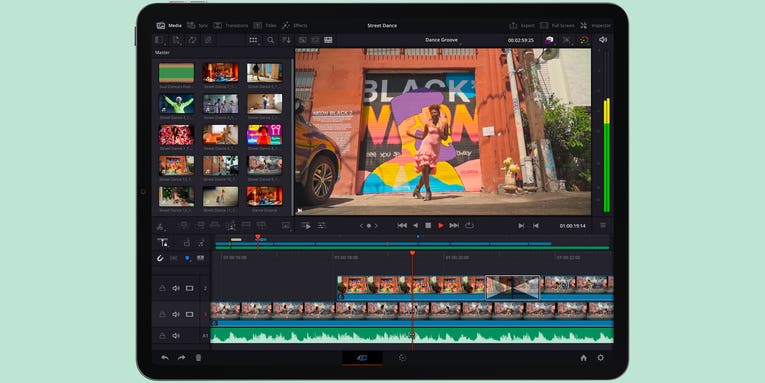Open the Inspector panel

point(595,25)
